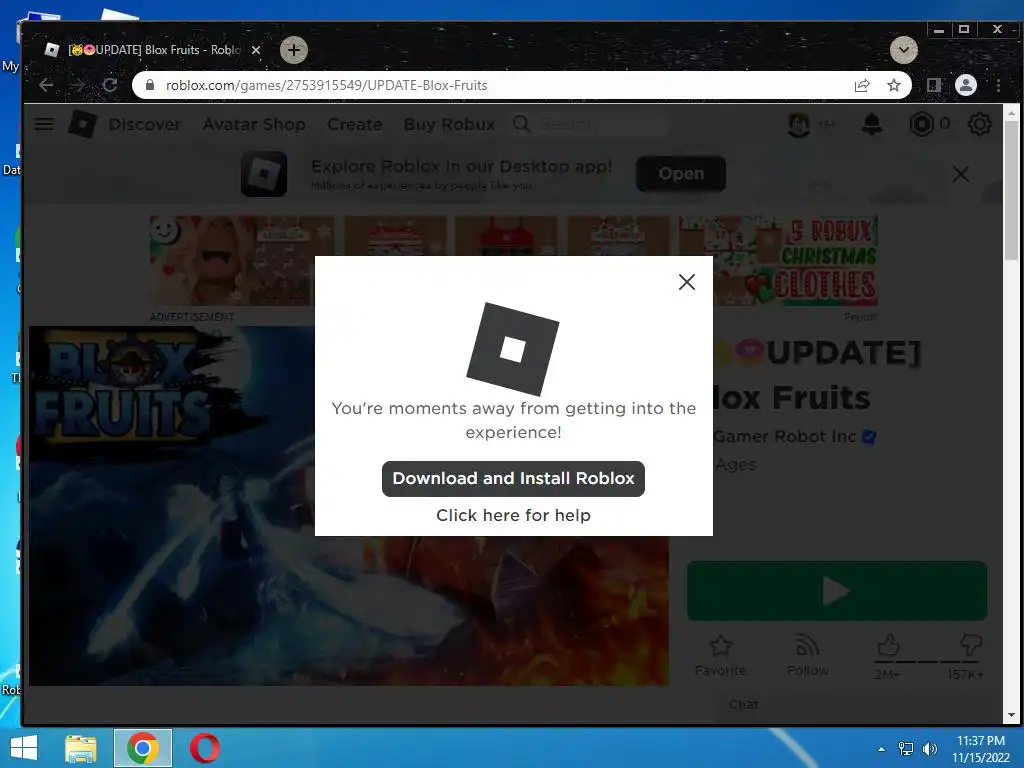Click the Christmas clothes advertisement

click(513, 261)
